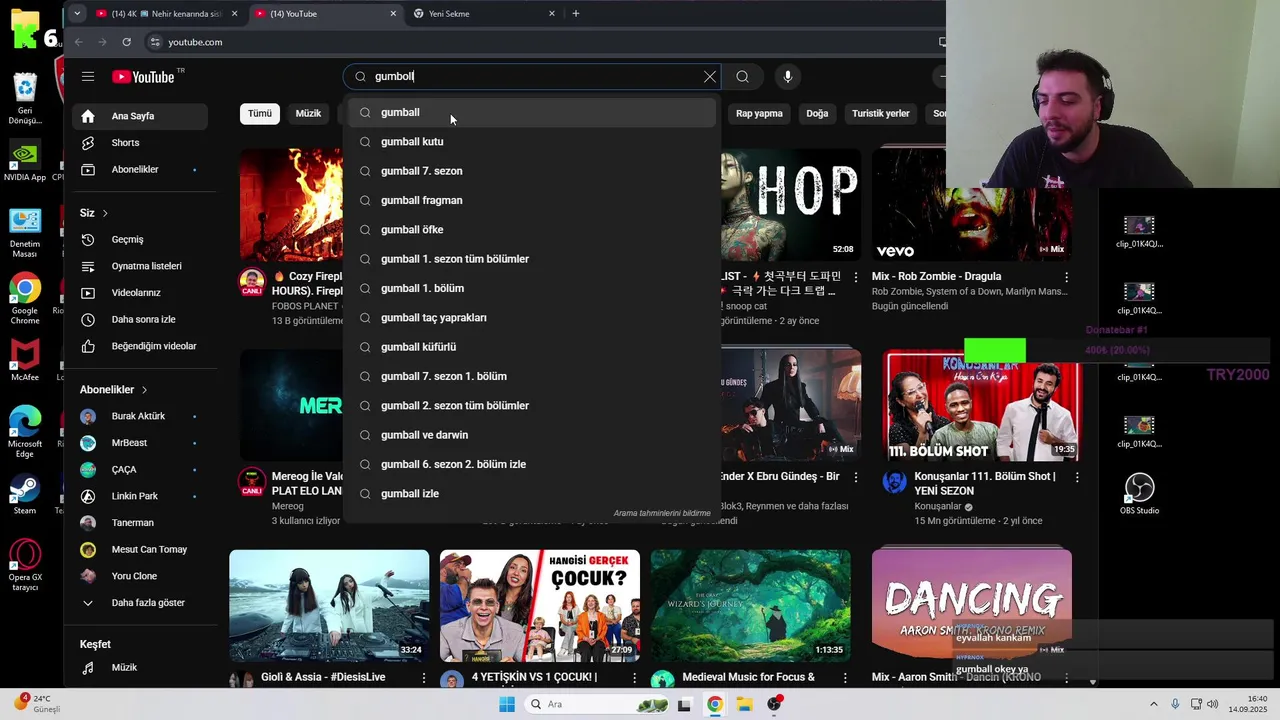Open Medieval Music Wizard's Journey thumbnail

pyautogui.click(x=751, y=606)
